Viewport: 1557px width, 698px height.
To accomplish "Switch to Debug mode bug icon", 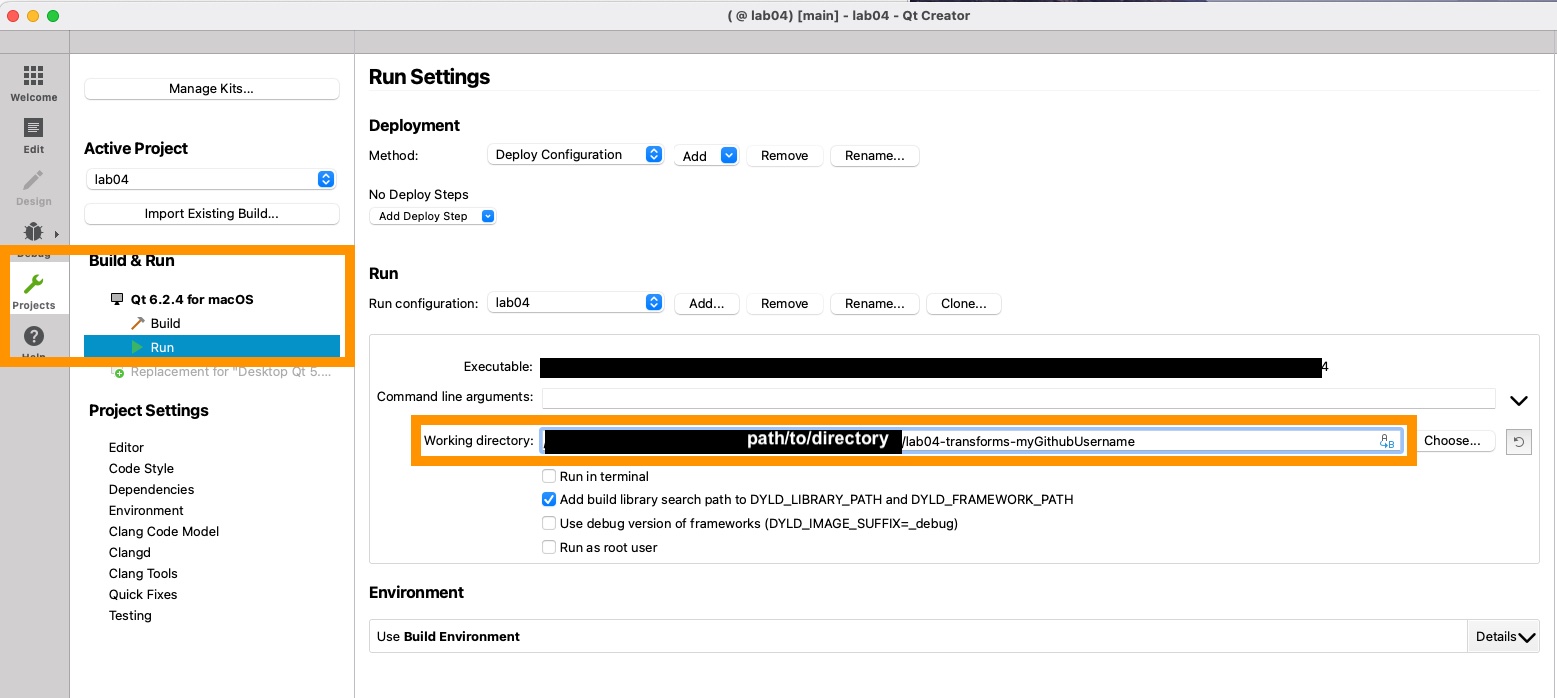I will (34, 233).
